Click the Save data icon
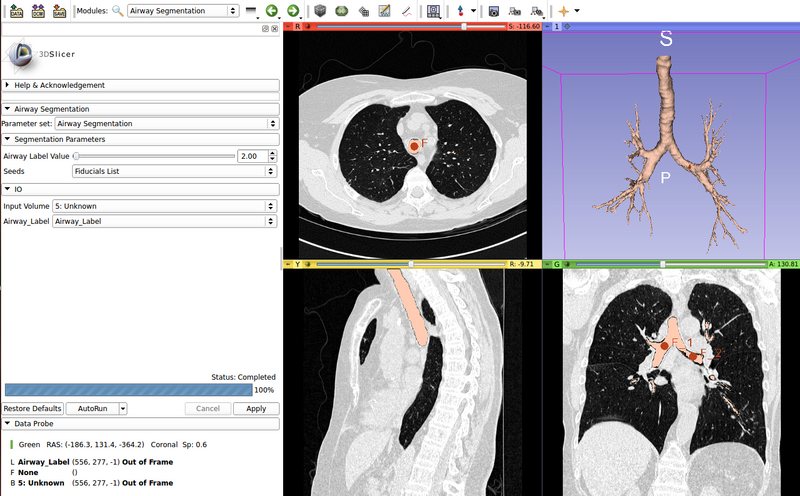Screen dimensions: 800x496 click(x=60, y=10)
